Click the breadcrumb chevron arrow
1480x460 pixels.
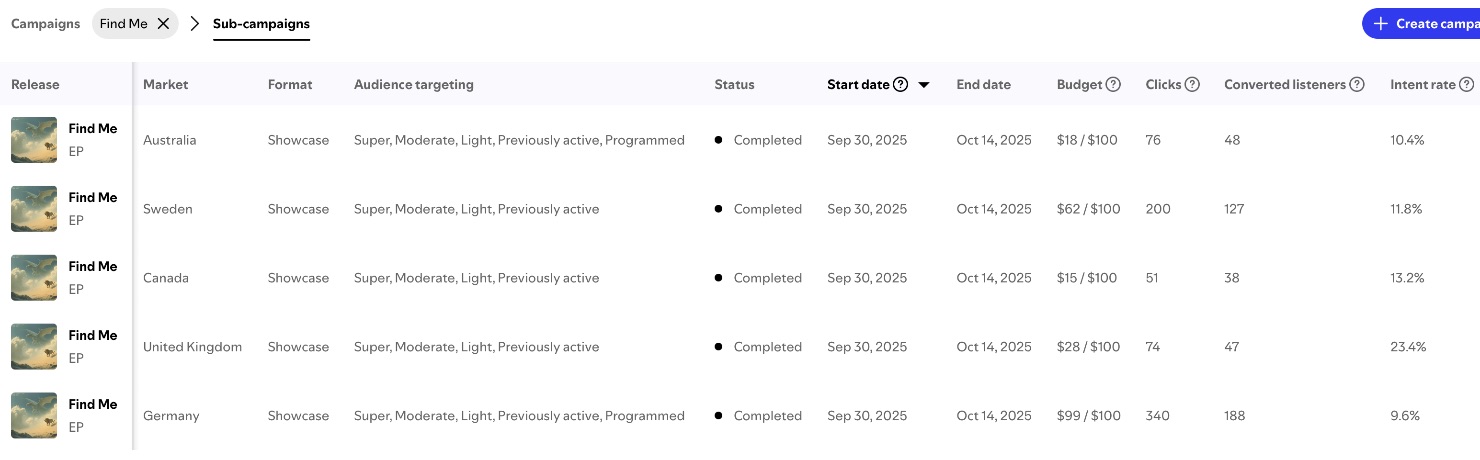(195, 24)
